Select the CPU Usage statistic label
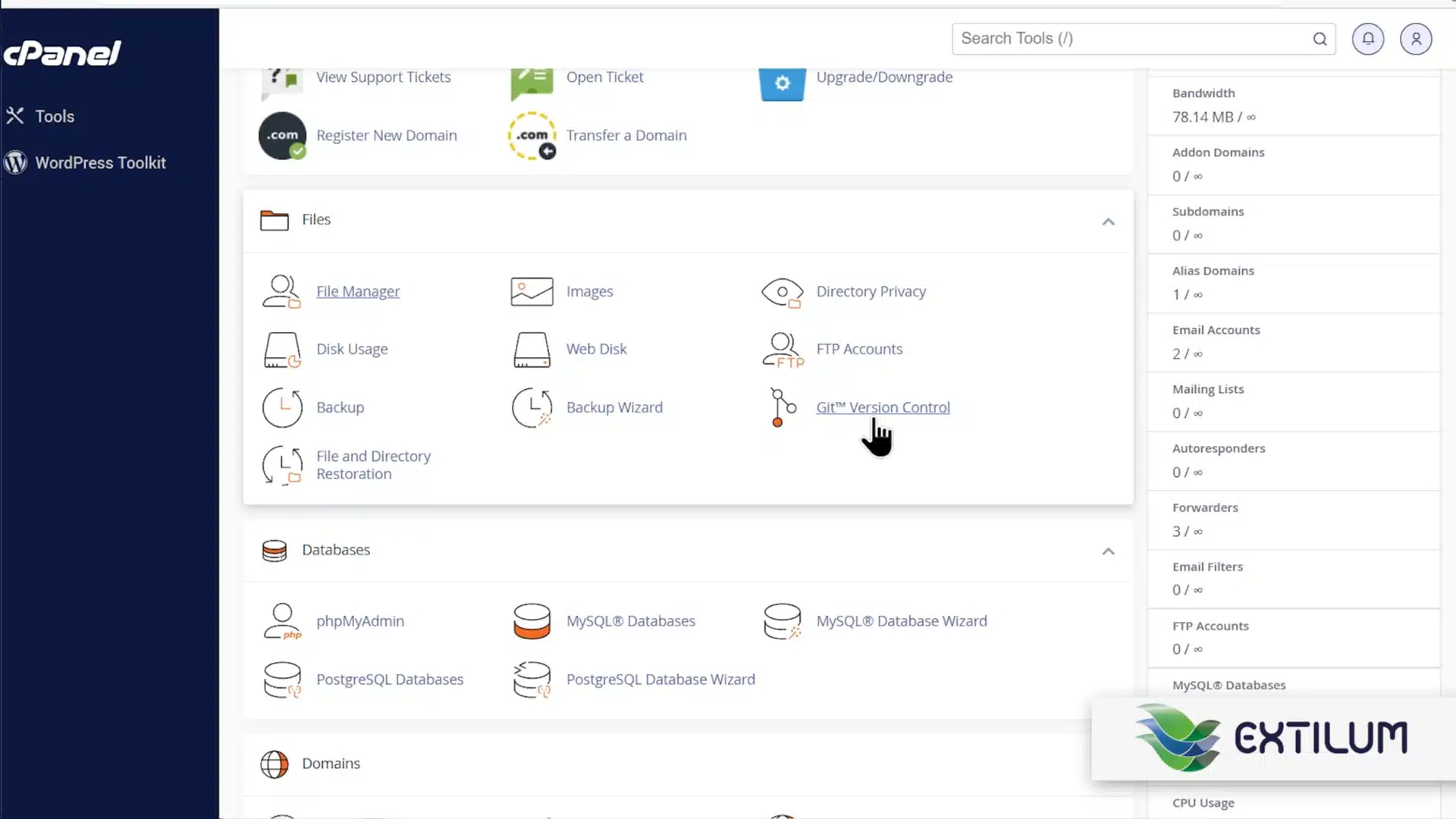Viewport: 1456px width, 819px height. click(1203, 803)
